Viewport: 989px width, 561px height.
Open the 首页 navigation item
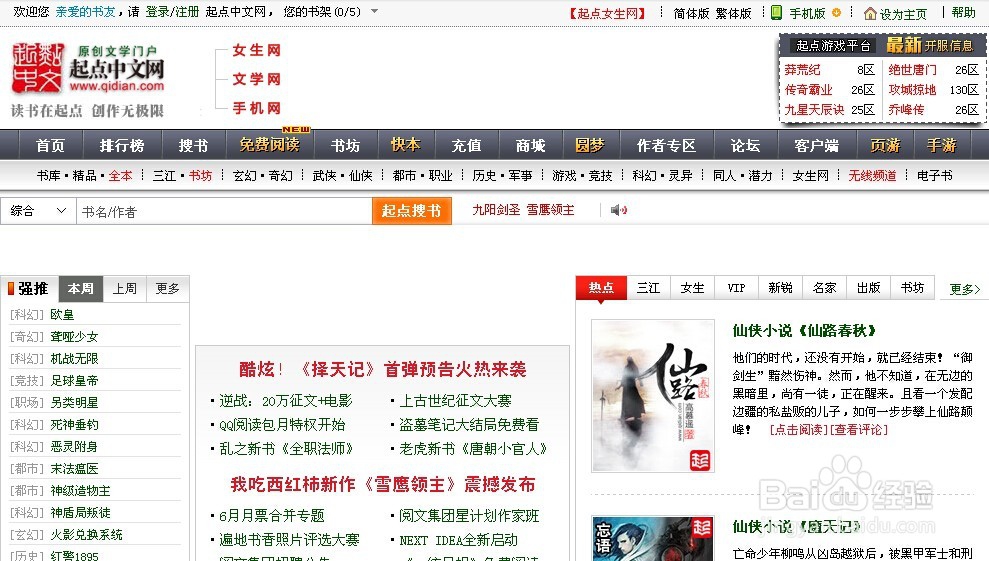(x=50, y=145)
